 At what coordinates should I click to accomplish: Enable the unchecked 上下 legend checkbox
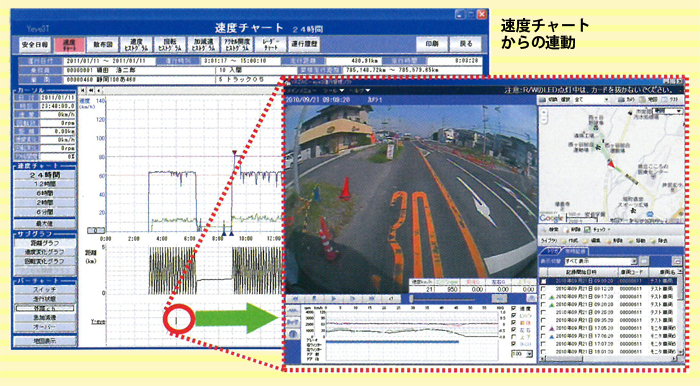pyautogui.click(x=513, y=337)
